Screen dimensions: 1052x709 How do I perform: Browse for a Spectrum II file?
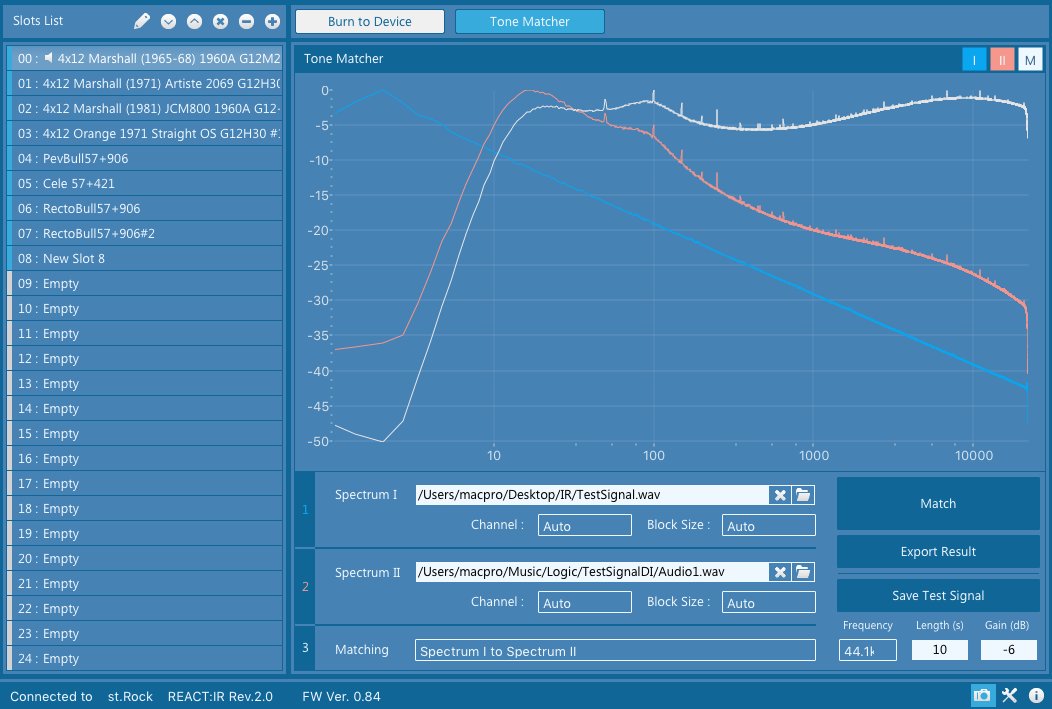click(803, 572)
